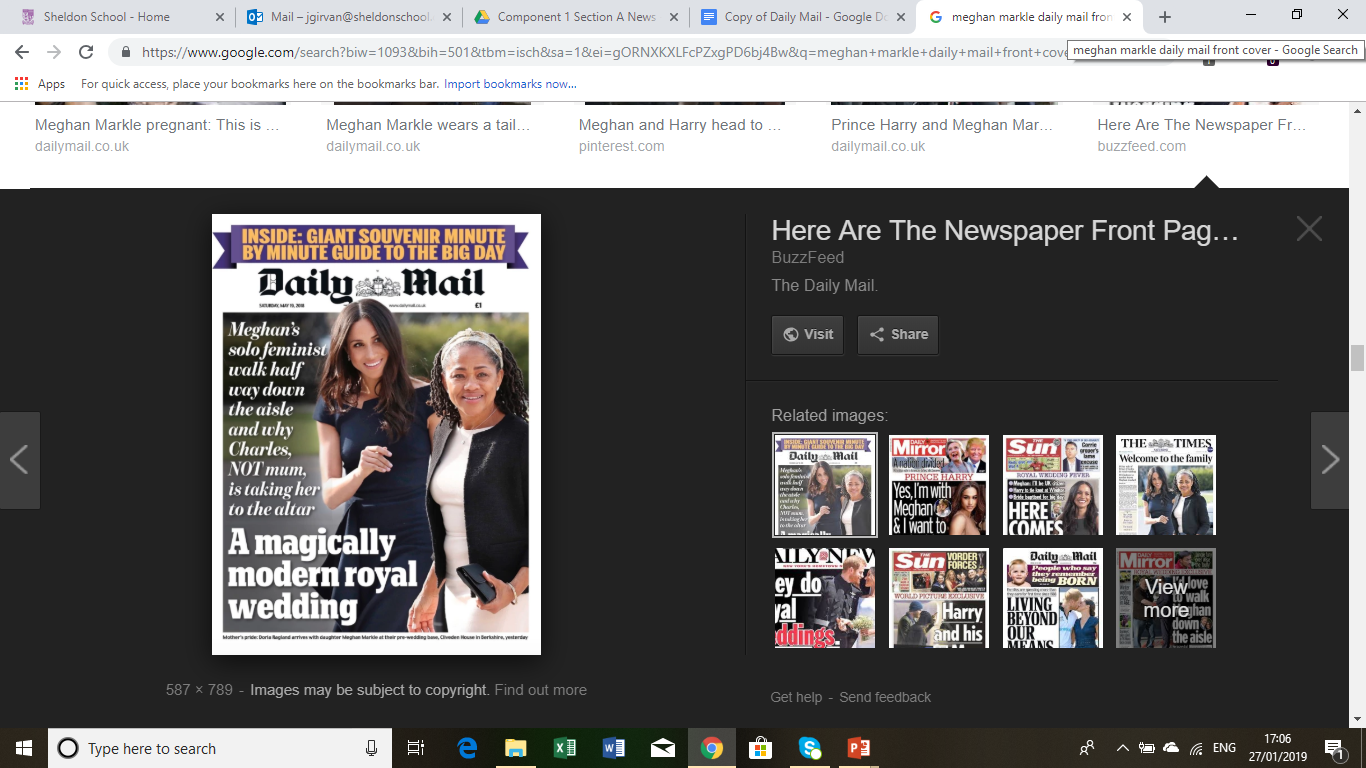Viewport: 1366px width, 768px height.
Task: Launch Excel from the taskbar
Action: pos(565,748)
